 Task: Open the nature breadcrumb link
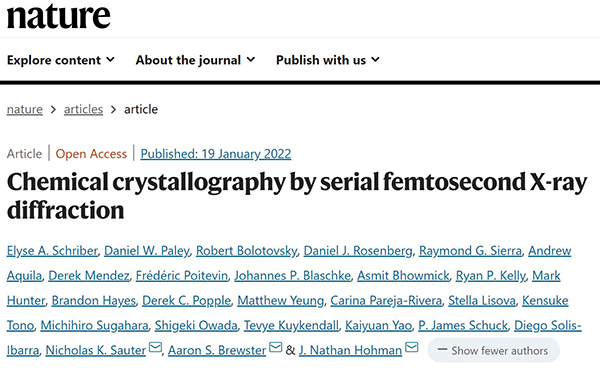24,109
